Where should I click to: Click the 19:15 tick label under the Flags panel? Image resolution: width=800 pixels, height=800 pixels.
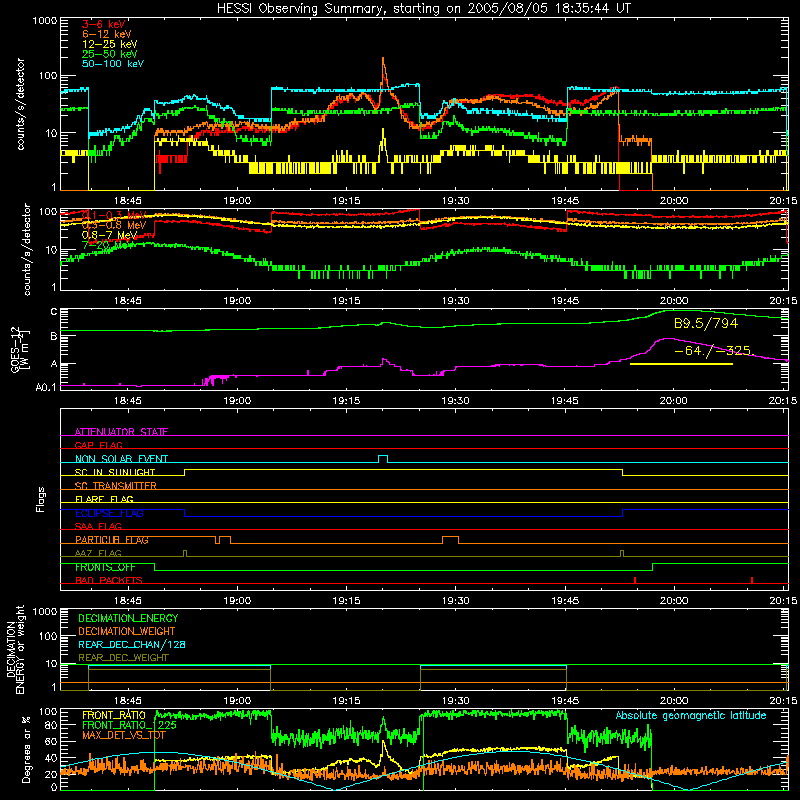pyautogui.click(x=346, y=601)
